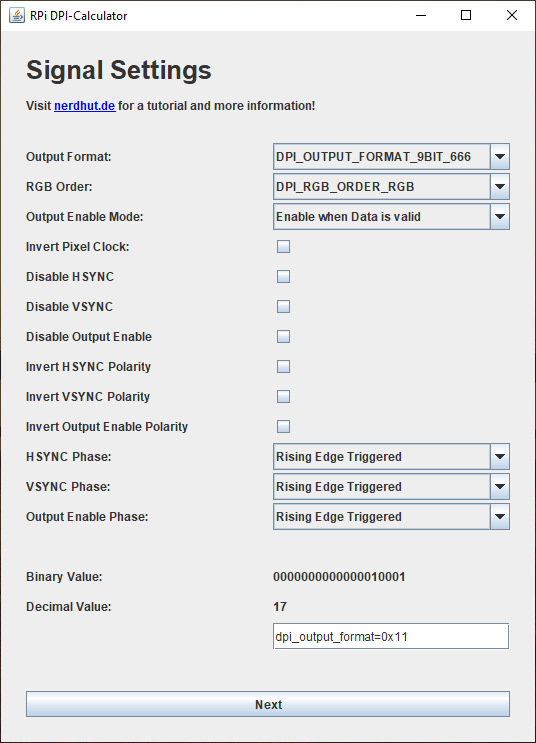Expand the RGB Order combo box
Screen dimensions: 536x743
[391, 187]
